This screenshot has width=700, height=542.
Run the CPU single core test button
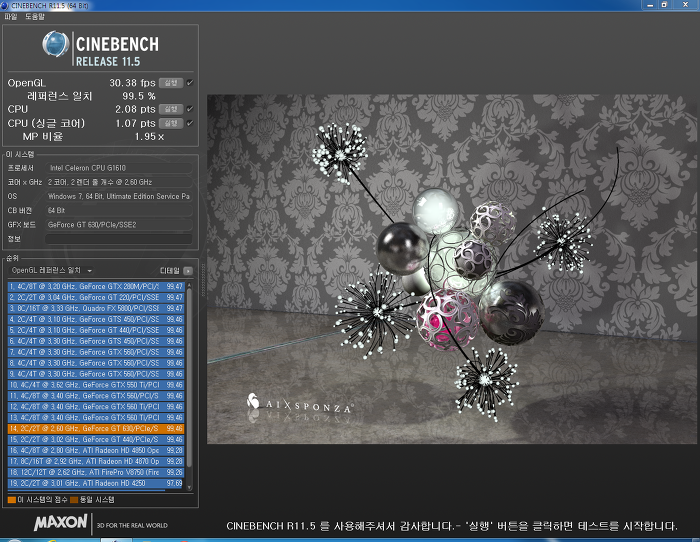click(x=171, y=123)
